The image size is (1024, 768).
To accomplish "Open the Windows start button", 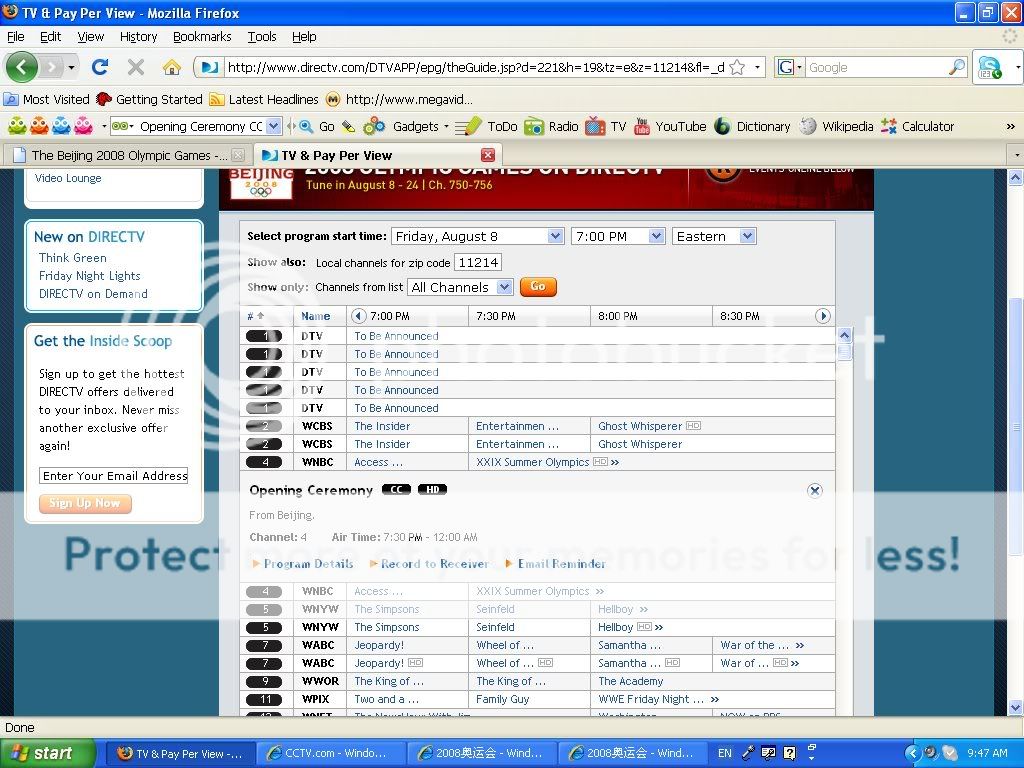I will (46, 754).
